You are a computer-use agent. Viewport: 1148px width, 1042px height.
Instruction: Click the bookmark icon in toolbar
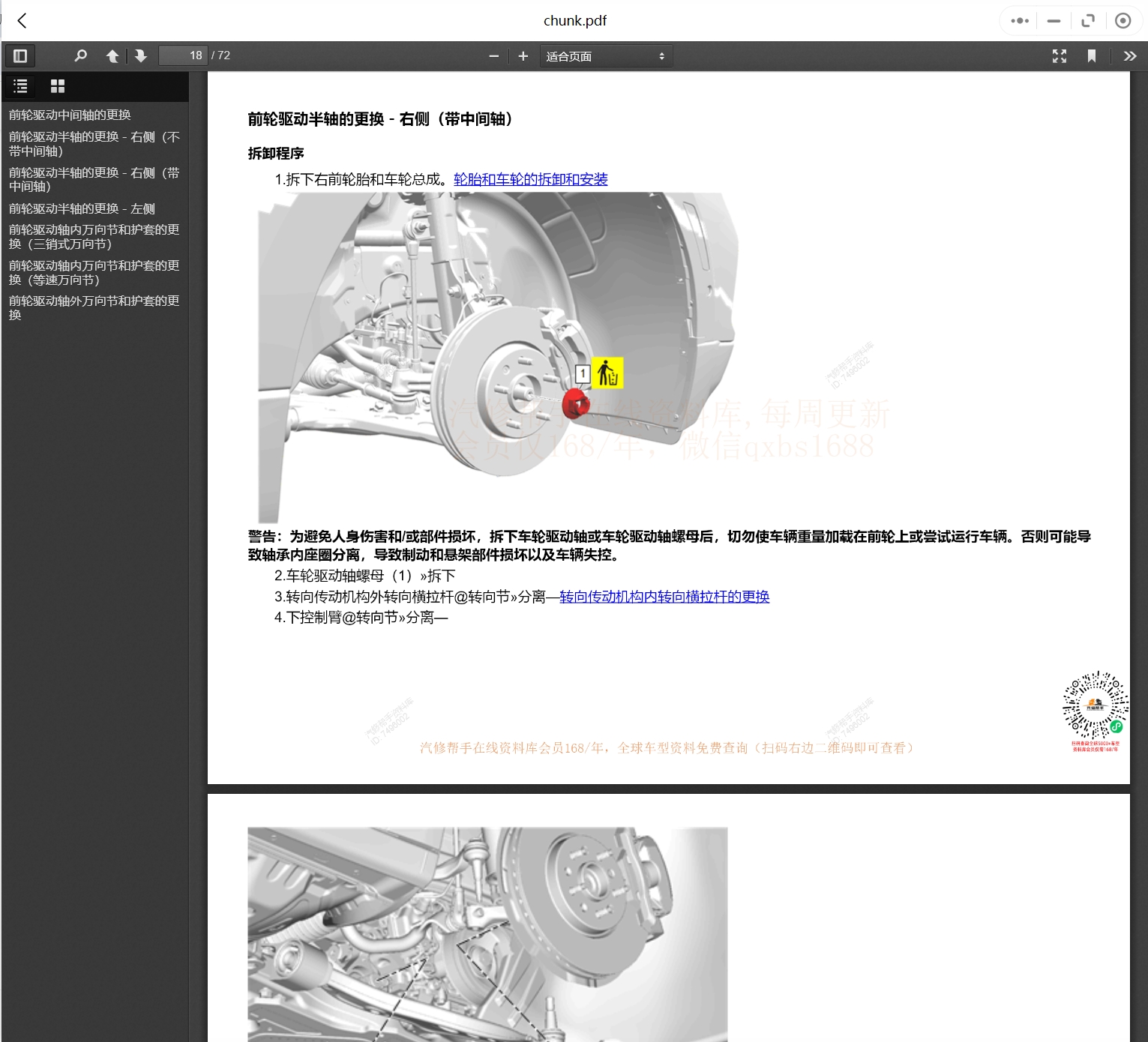pos(1092,56)
